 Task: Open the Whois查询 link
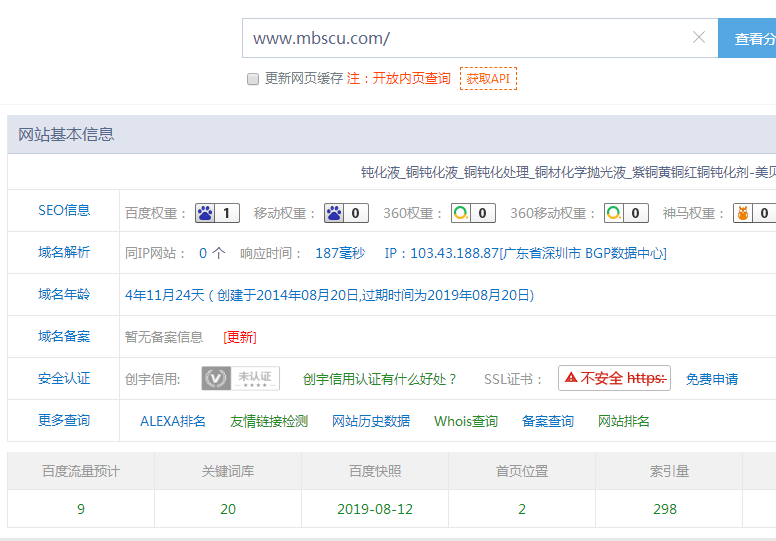point(466,422)
